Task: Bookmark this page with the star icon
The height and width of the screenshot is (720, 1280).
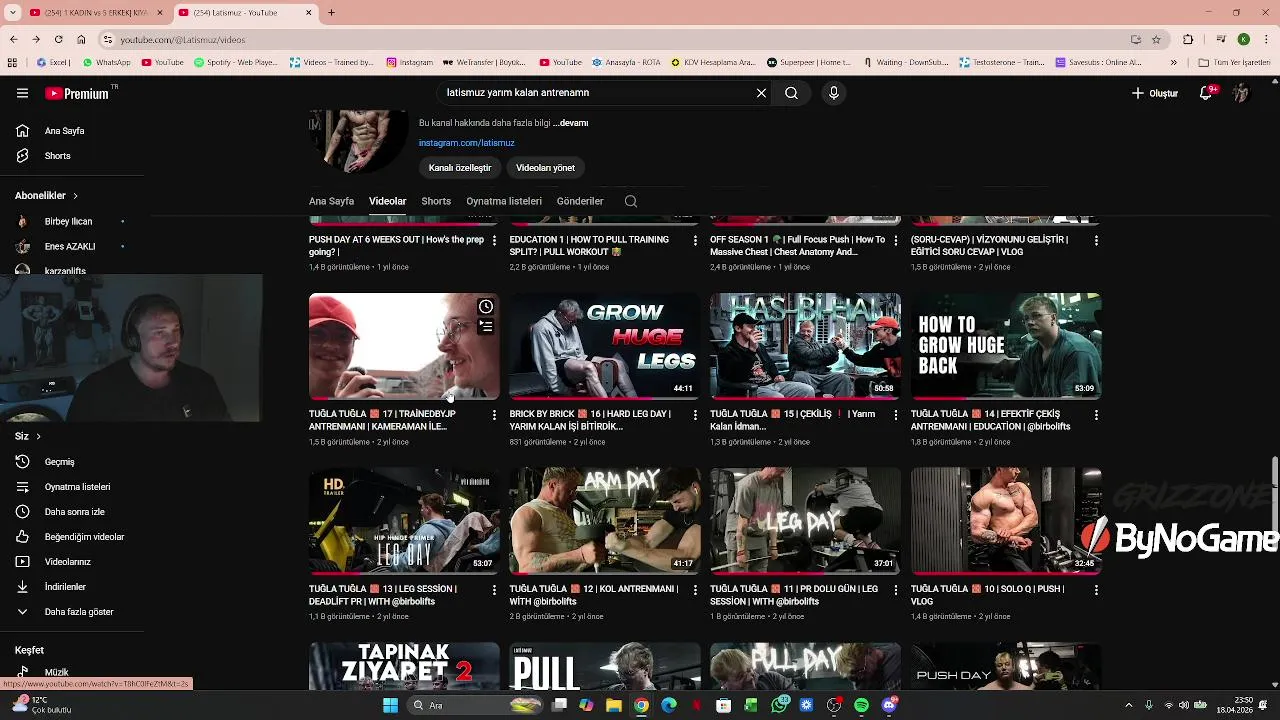Action: tap(1156, 40)
